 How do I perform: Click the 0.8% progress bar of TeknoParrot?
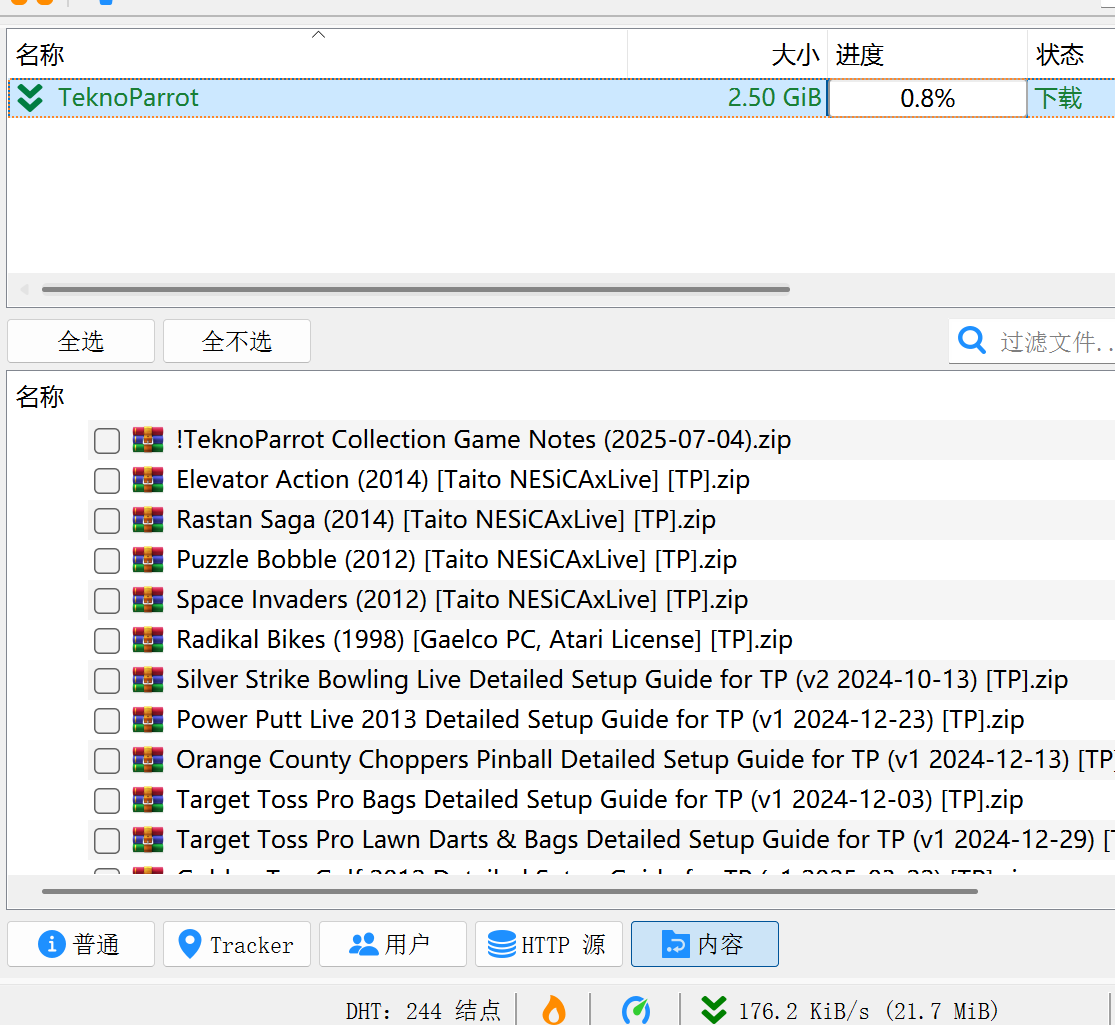[x=927, y=98]
